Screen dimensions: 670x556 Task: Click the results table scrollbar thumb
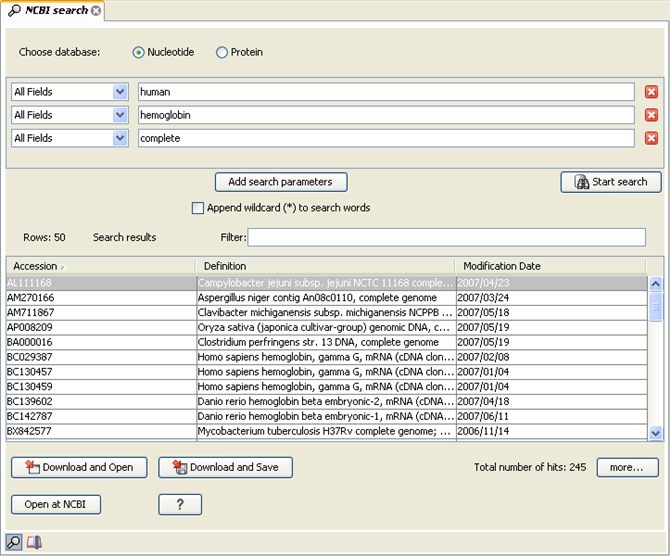point(655,306)
